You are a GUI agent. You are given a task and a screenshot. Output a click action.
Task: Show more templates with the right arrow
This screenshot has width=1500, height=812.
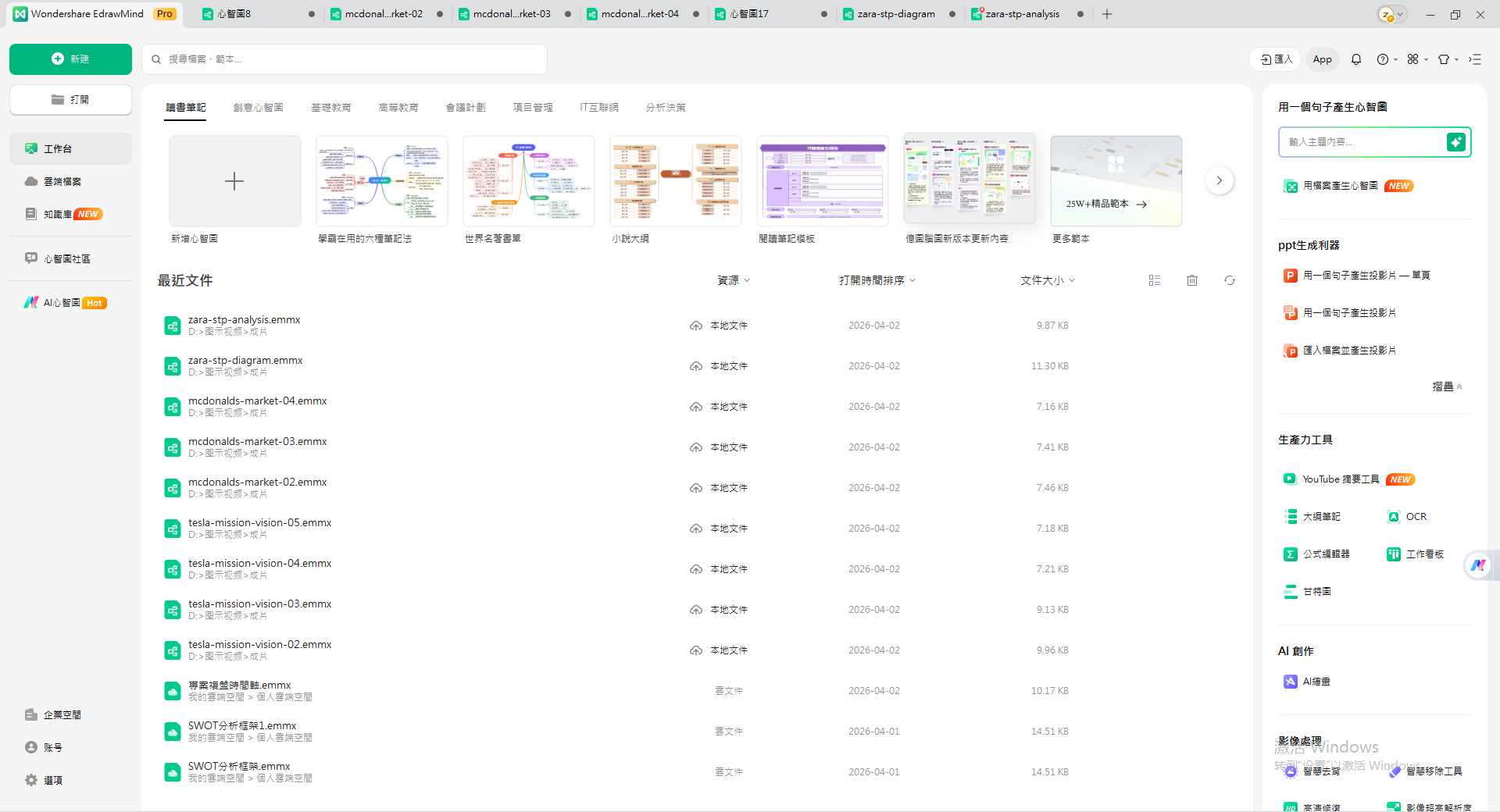pyautogui.click(x=1219, y=180)
